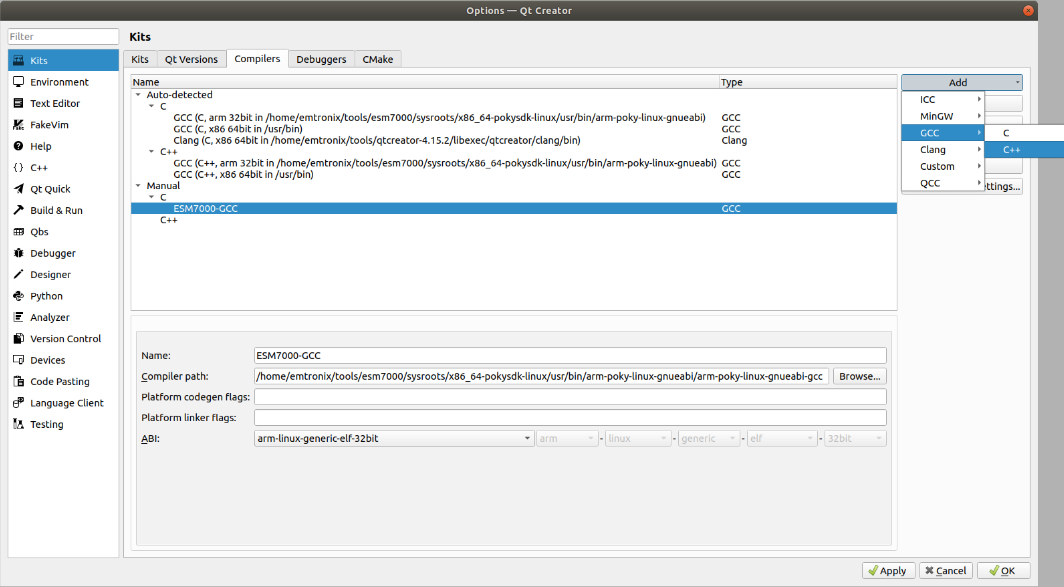Viewport: 1064px width, 587px height.
Task: Open the Version Control icon
Action: pos(18,338)
